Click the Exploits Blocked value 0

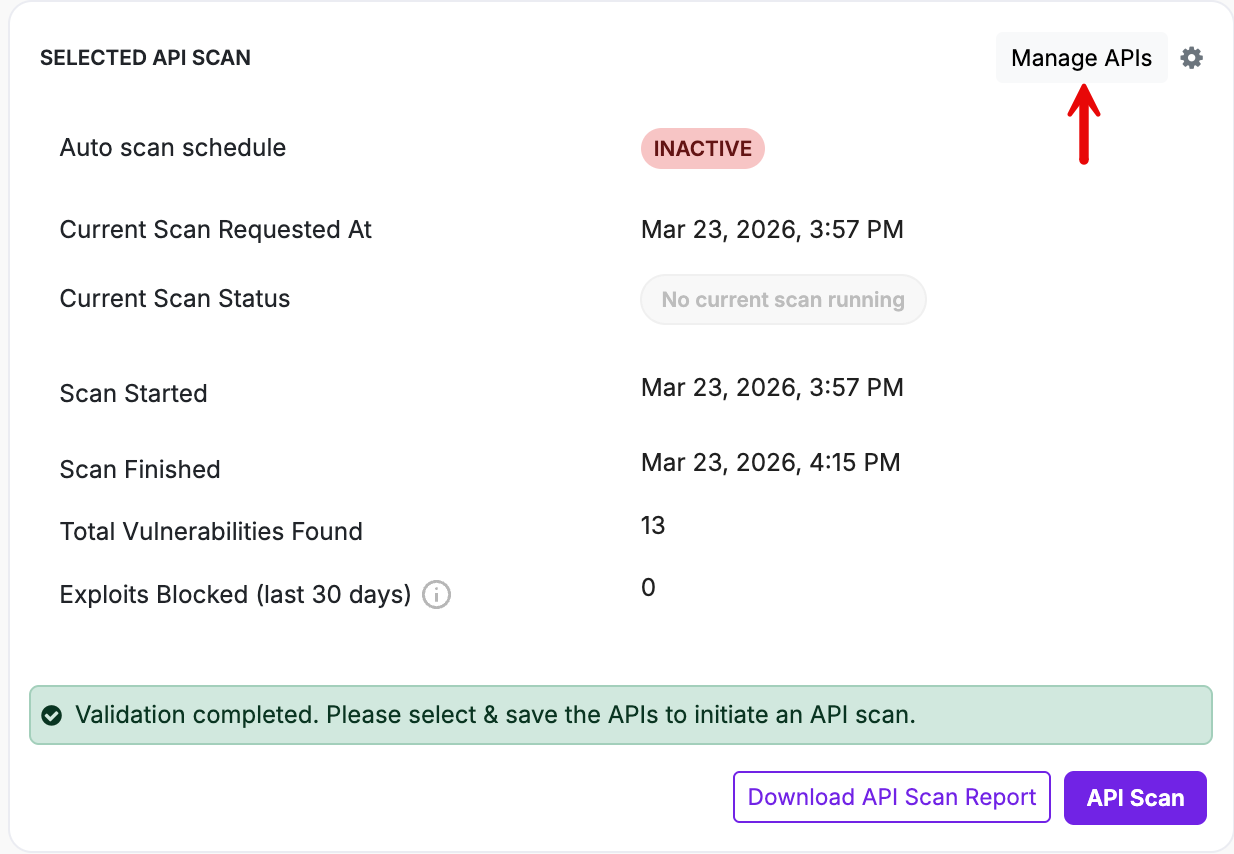648,588
